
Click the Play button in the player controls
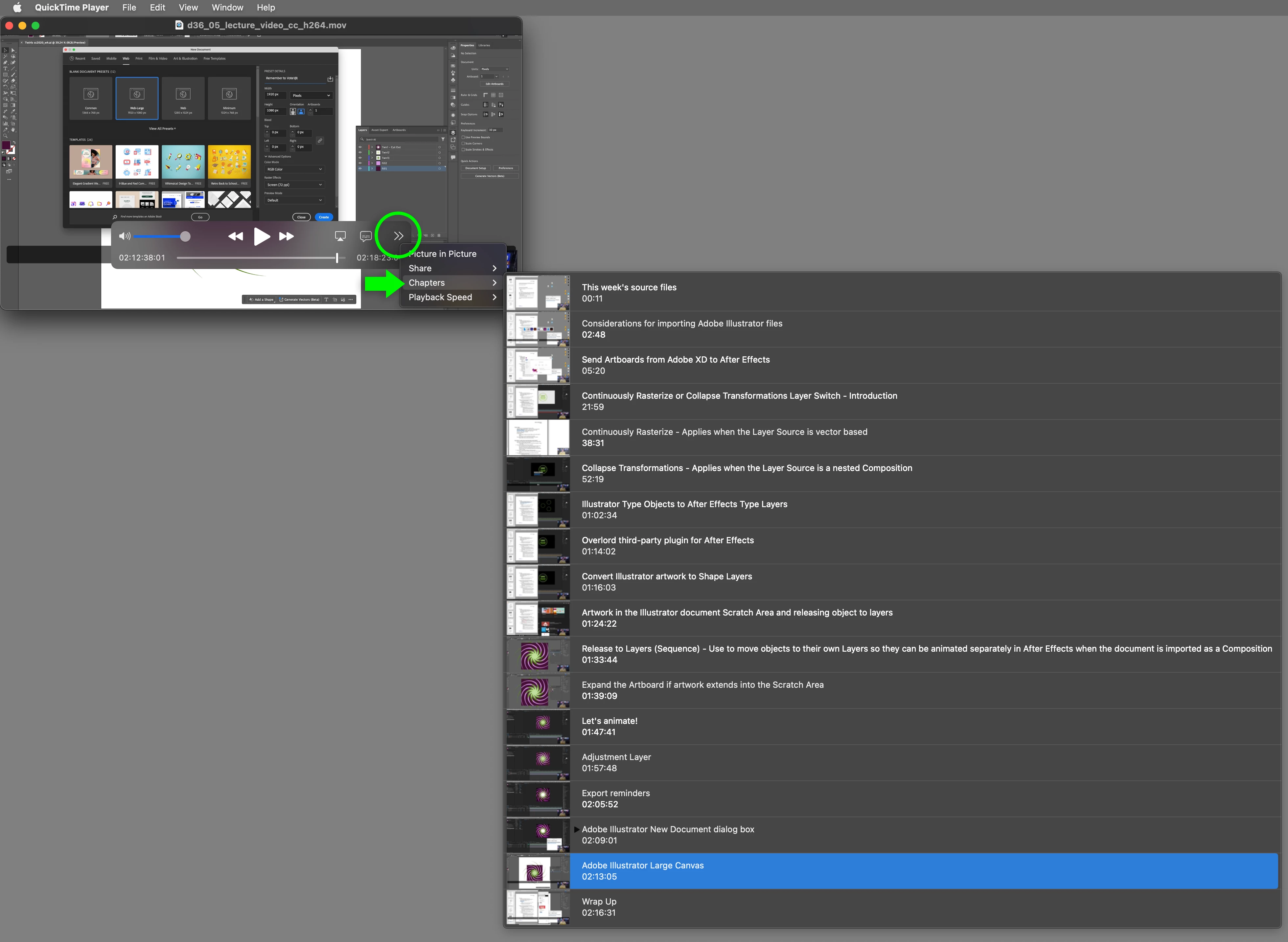(x=262, y=236)
